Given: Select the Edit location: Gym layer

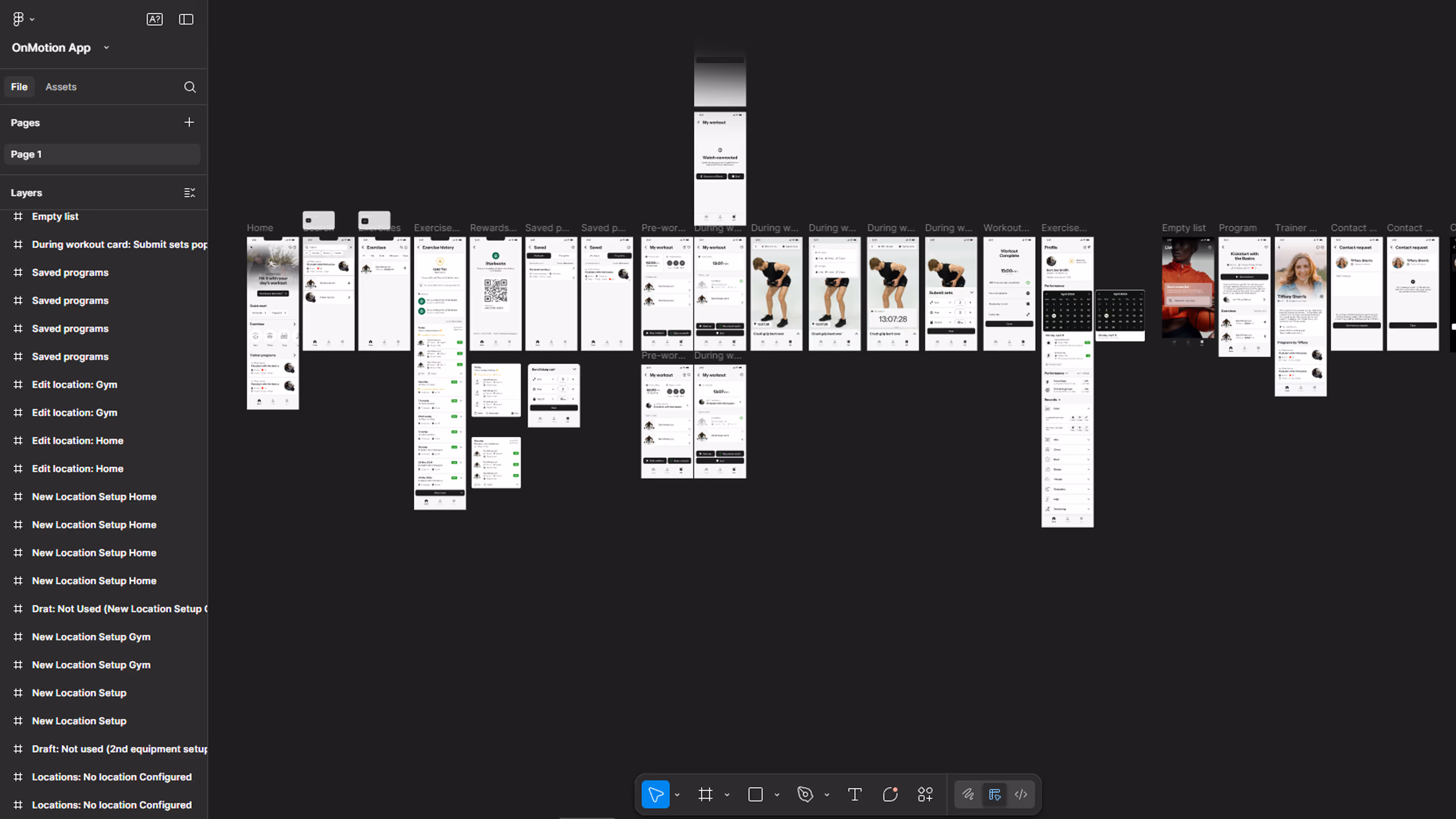Looking at the screenshot, I should 74,384.
